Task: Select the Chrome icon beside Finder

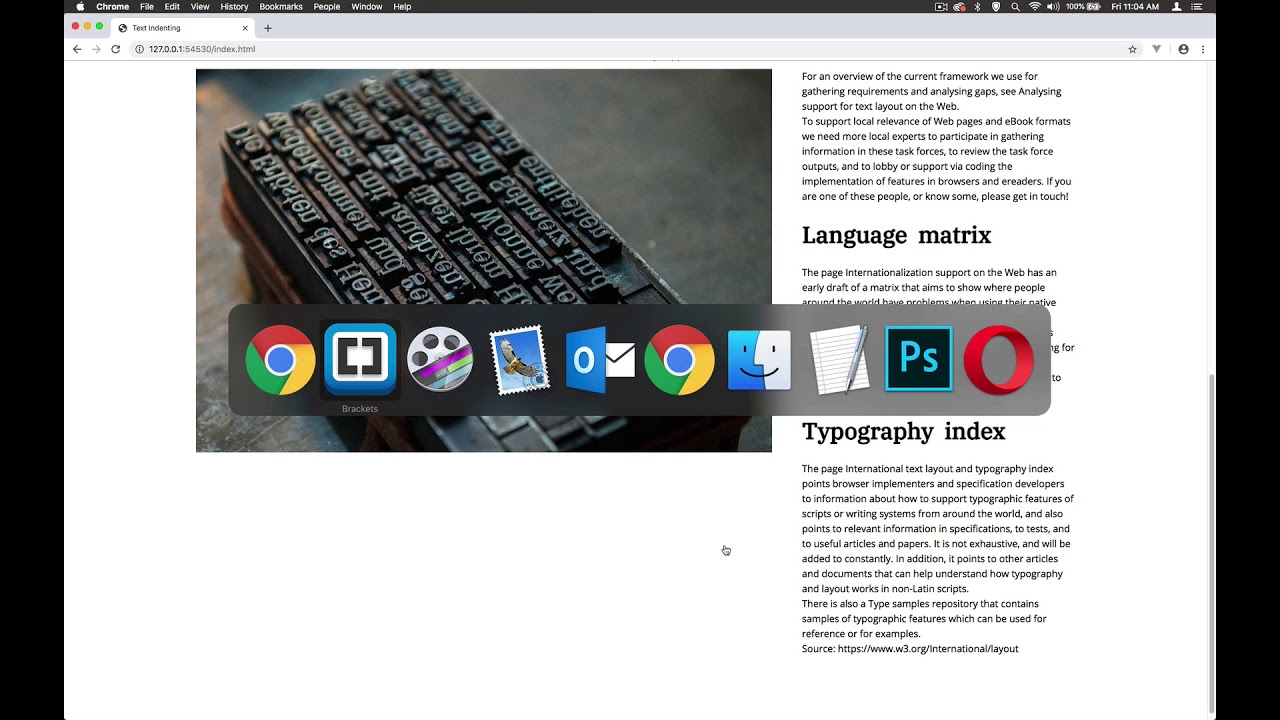Action: (x=680, y=360)
